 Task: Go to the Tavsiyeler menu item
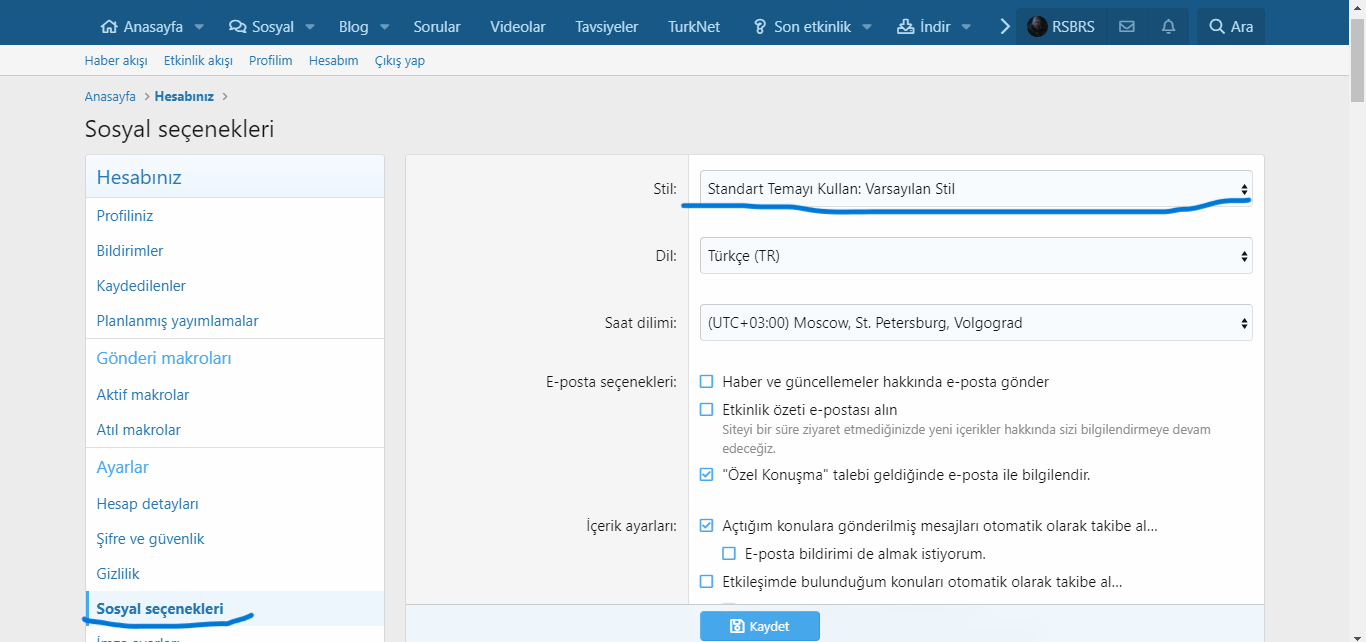(606, 27)
